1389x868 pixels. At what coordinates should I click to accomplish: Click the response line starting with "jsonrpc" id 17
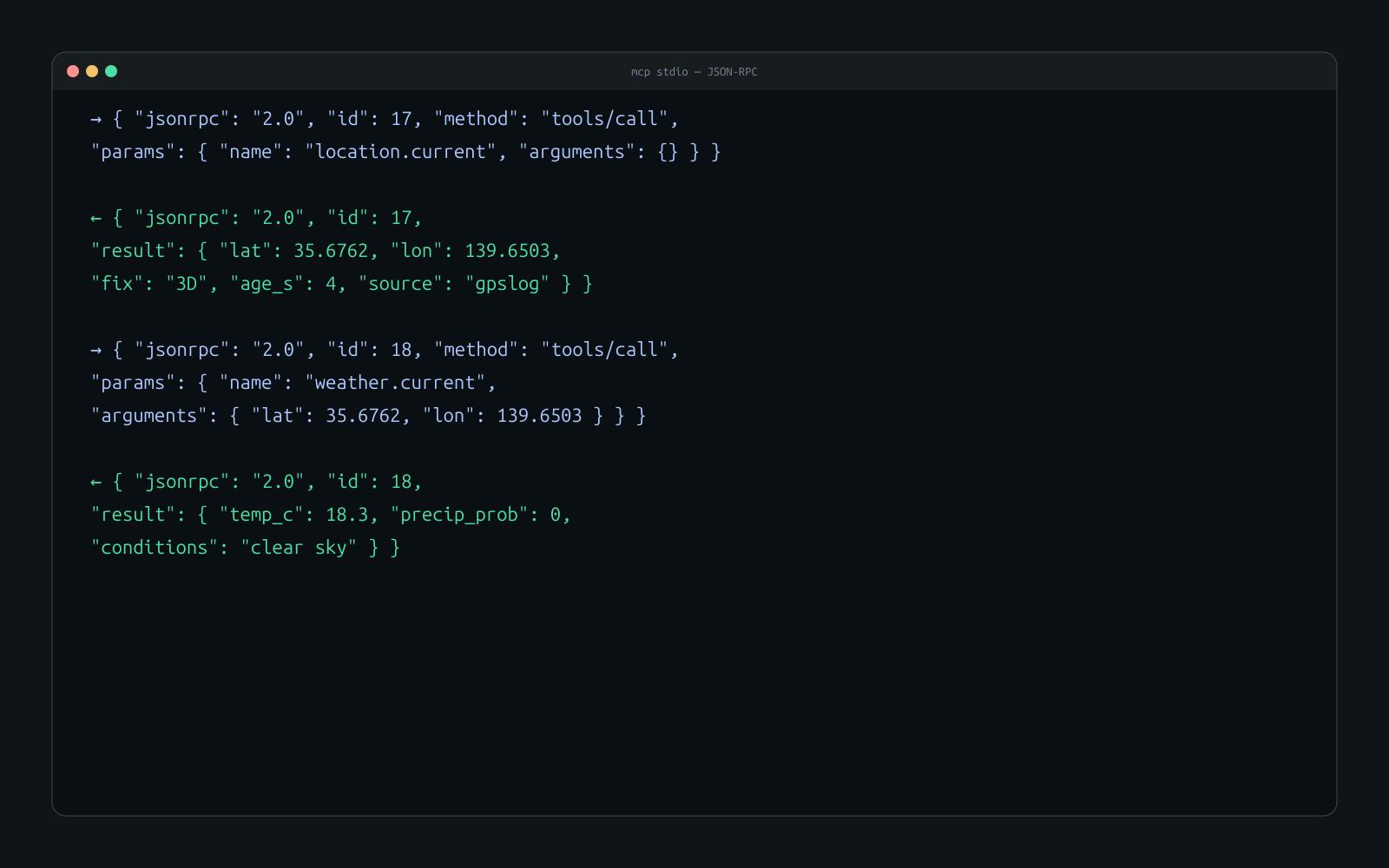pyautogui.click(x=256, y=218)
